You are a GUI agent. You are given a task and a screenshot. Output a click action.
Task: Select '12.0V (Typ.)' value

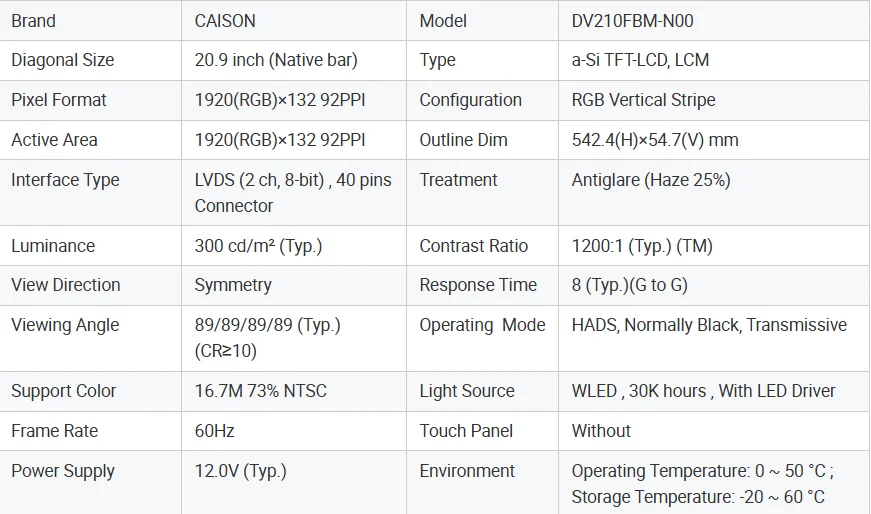pyautogui.click(x=241, y=471)
